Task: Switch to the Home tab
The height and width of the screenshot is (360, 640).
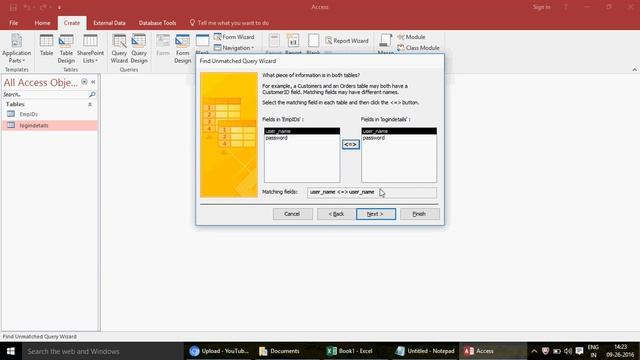Action: 42,23
